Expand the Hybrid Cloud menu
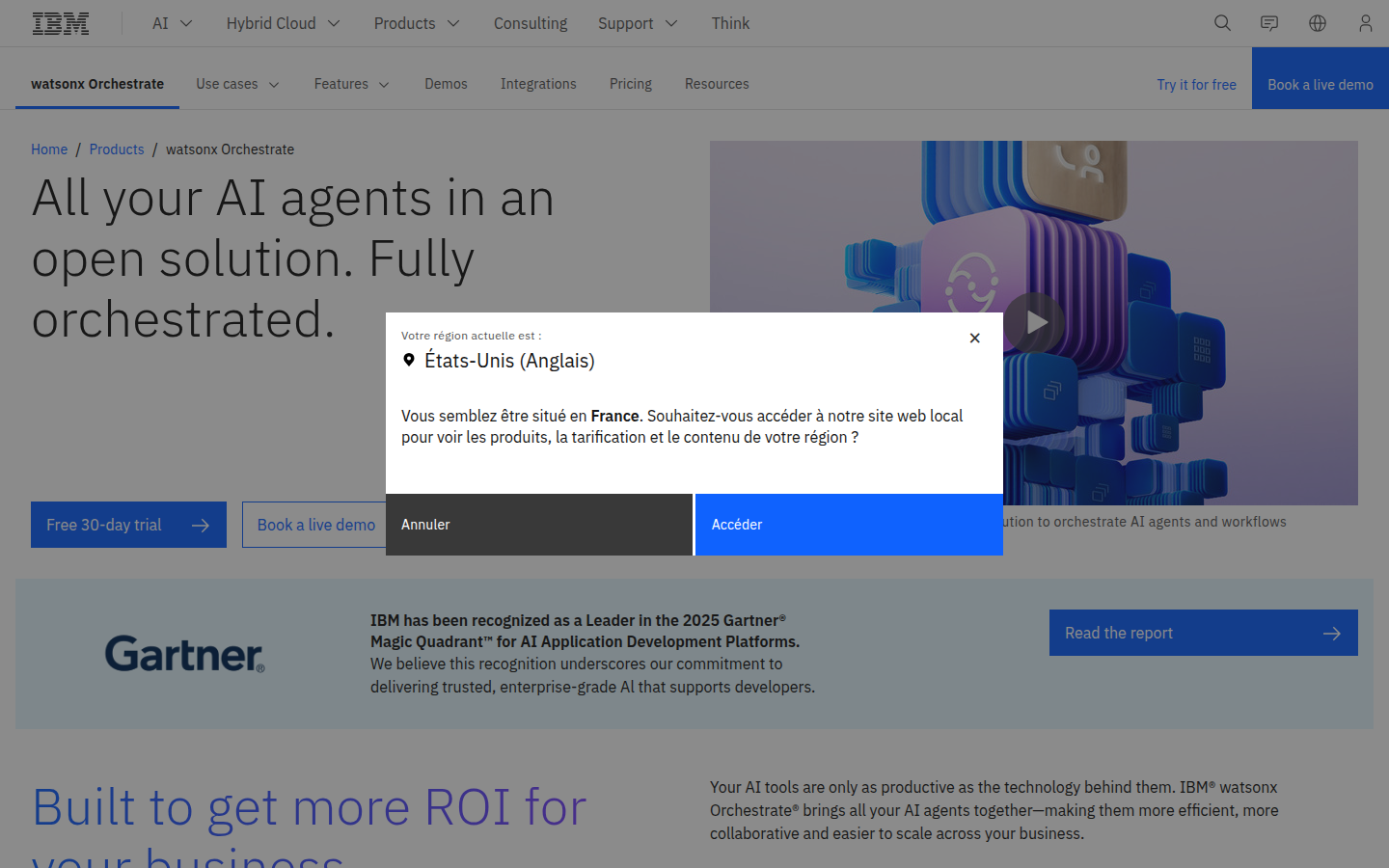Image resolution: width=1389 pixels, height=868 pixels. 283,23
